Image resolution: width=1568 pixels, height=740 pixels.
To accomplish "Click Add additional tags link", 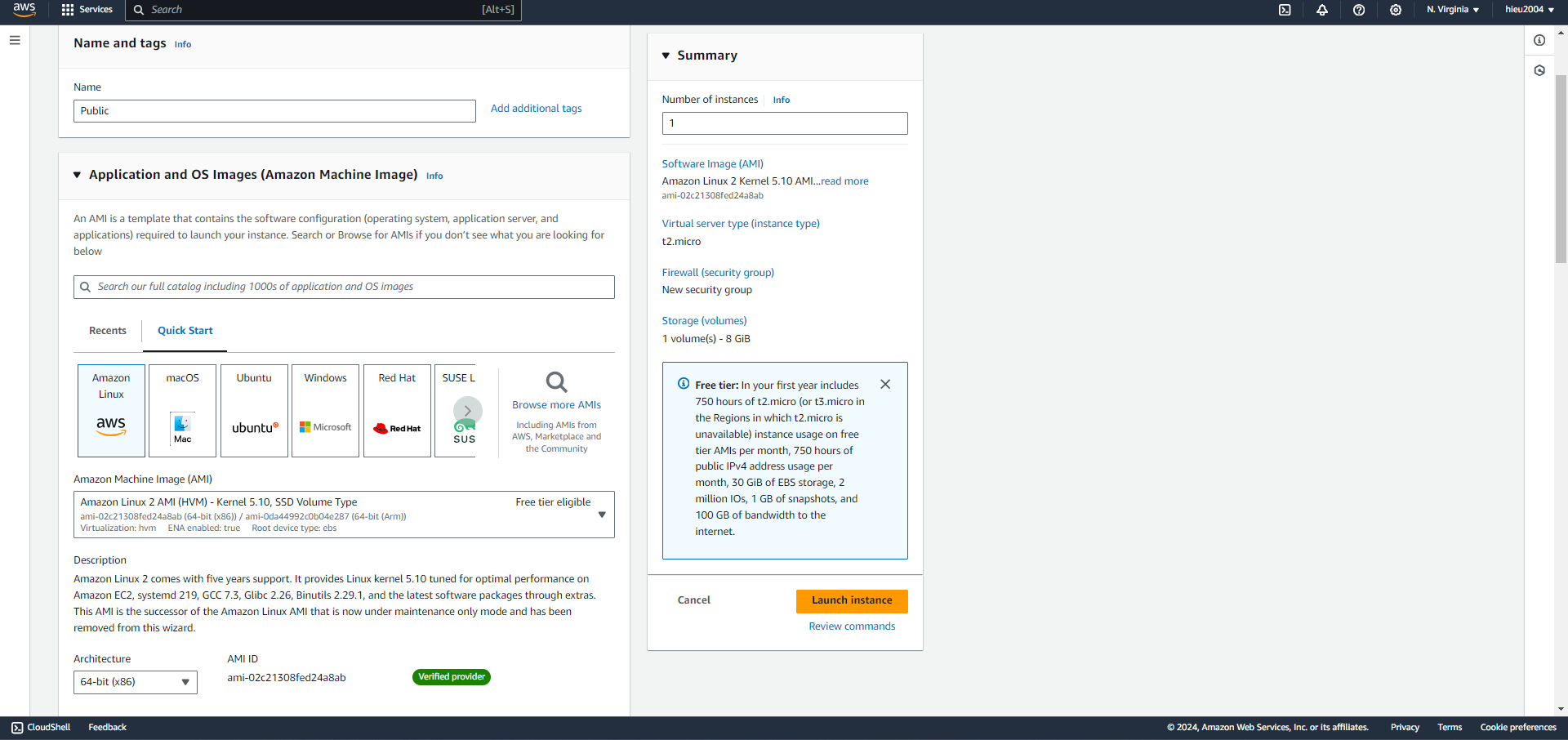I will [x=536, y=109].
